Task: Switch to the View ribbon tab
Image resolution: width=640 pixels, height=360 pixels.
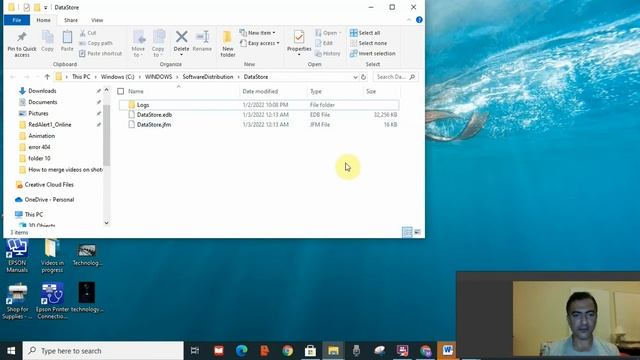Action: pyautogui.click(x=97, y=20)
